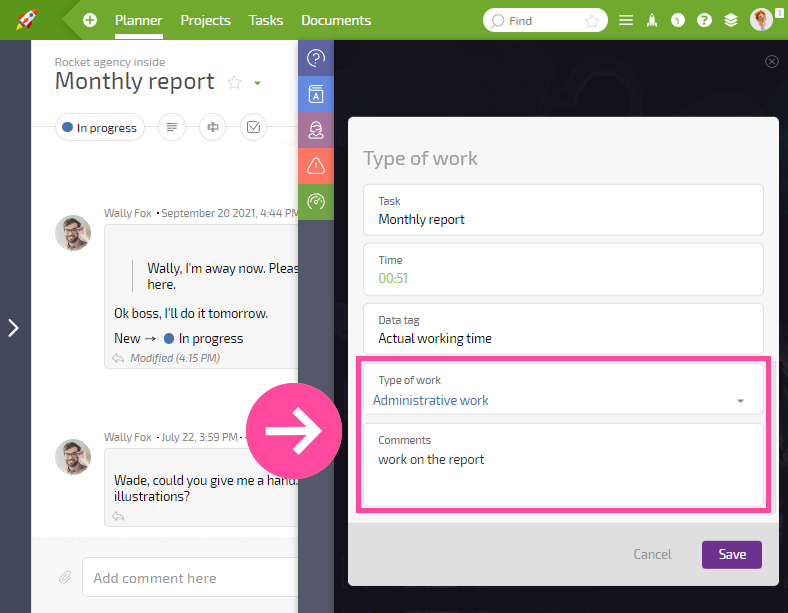Click the Save button
The height and width of the screenshot is (613, 788).
pos(732,555)
